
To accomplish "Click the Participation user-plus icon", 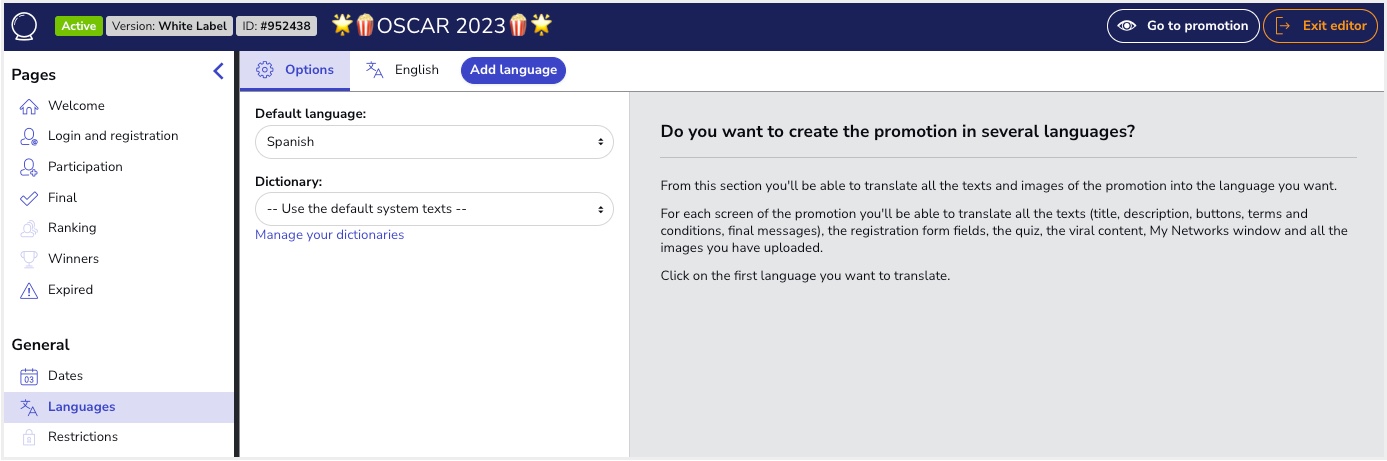I will tap(29, 167).
